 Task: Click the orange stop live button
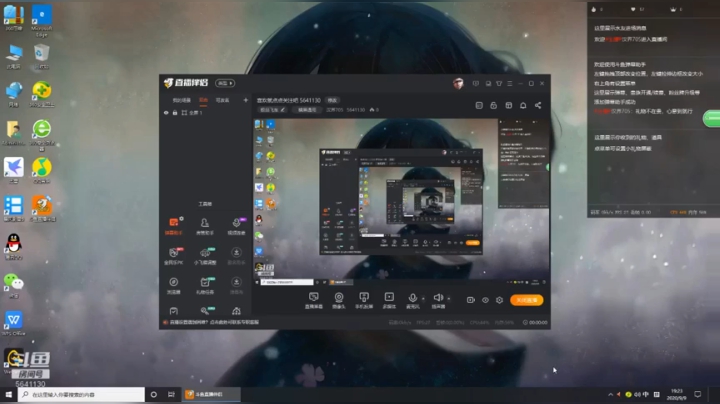click(527, 300)
